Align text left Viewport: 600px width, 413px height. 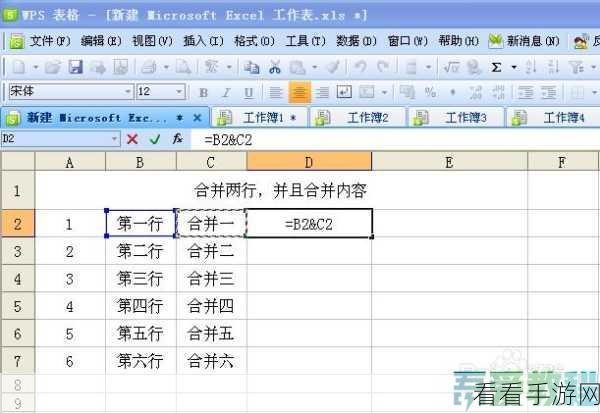click(x=276, y=92)
